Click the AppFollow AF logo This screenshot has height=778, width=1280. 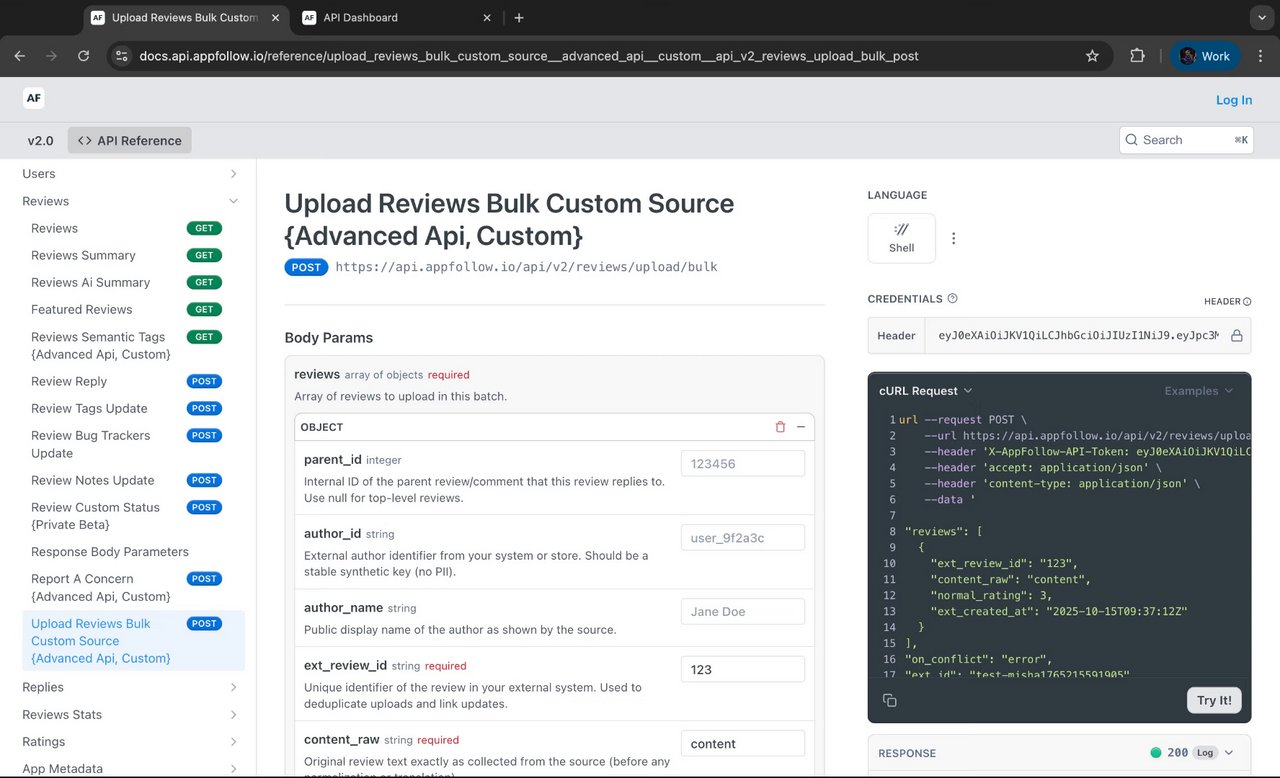(x=34, y=98)
